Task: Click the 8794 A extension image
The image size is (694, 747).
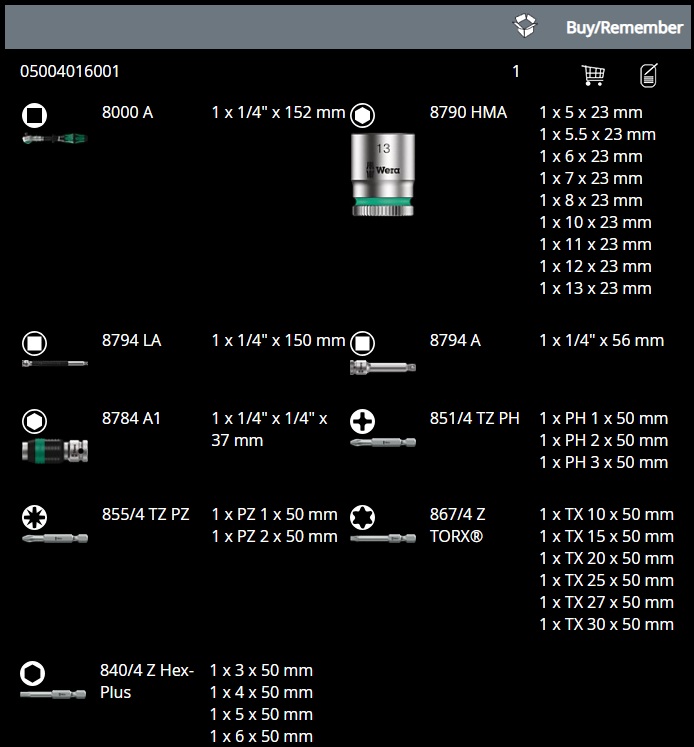Action: click(382, 368)
